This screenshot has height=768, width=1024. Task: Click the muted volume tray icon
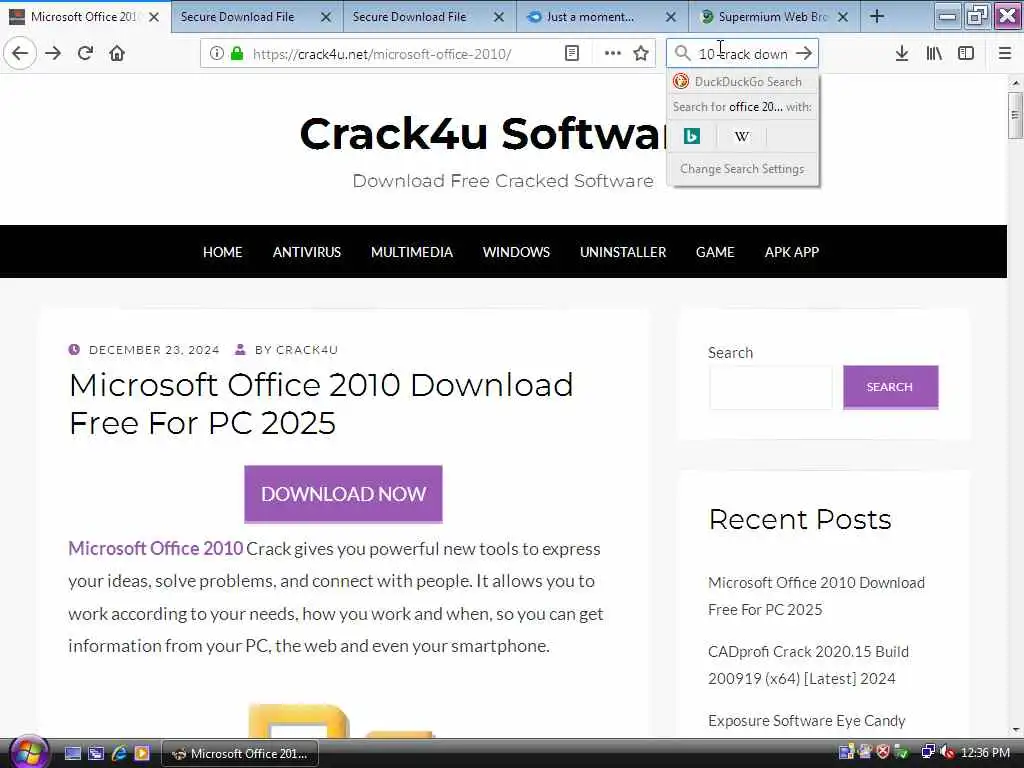(x=946, y=752)
